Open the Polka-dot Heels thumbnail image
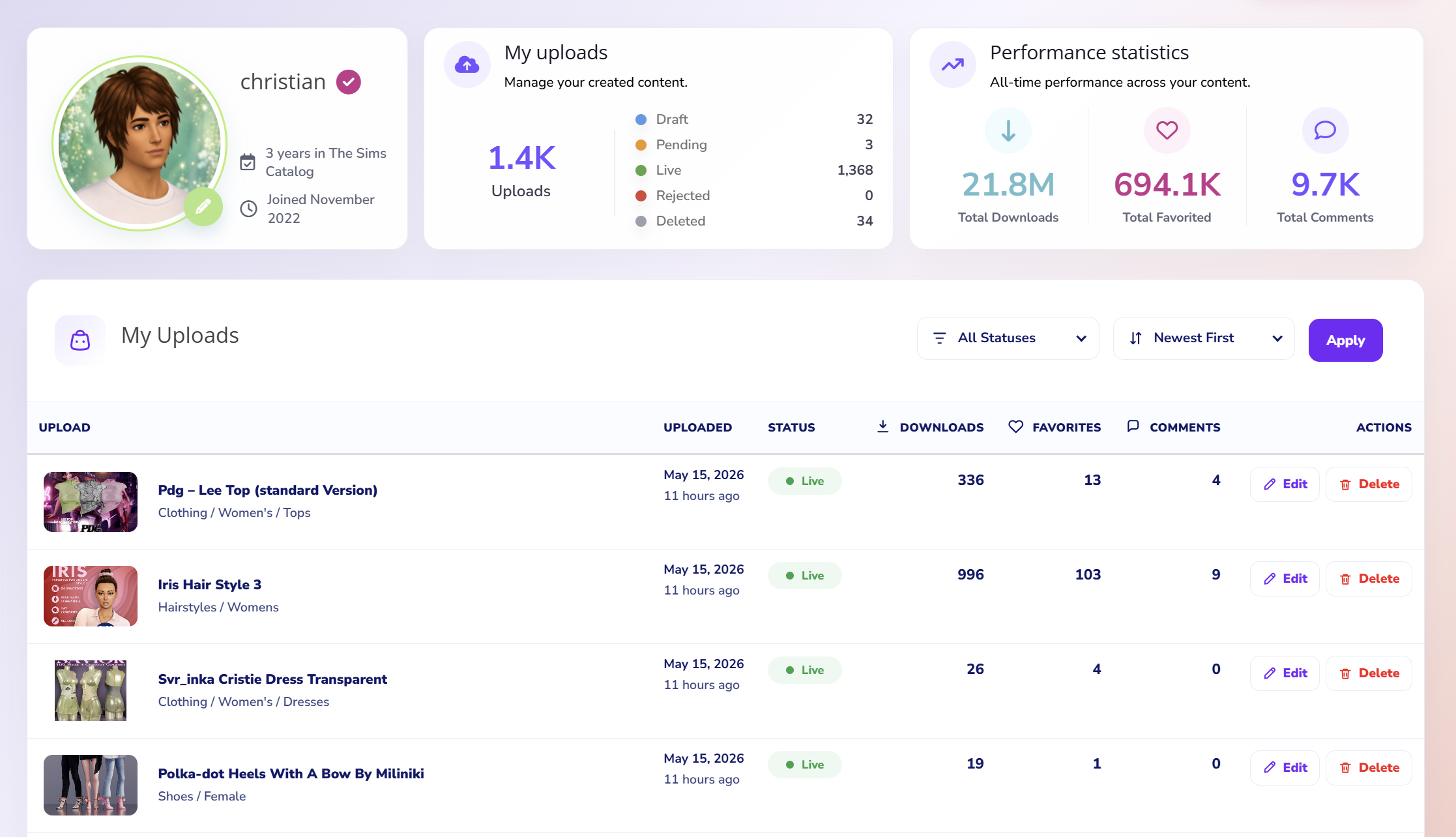 [x=91, y=785]
